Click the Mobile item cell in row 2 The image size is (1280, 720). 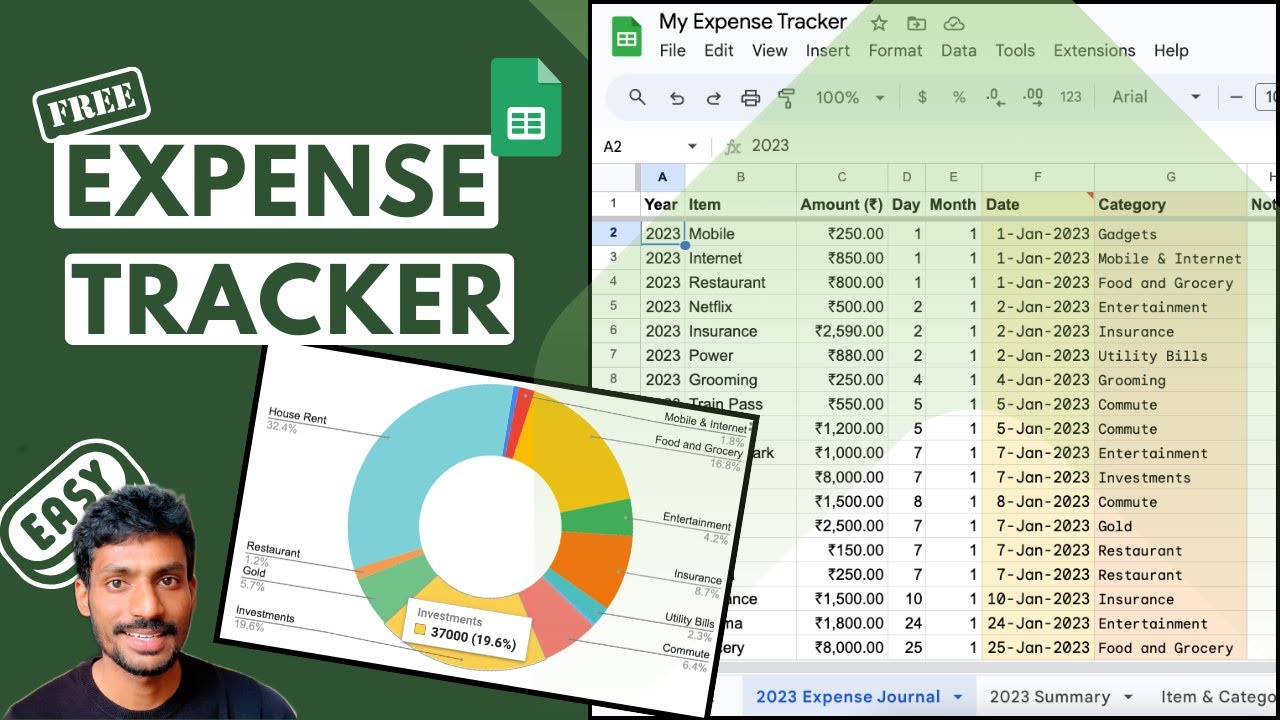(x=740, y=234)
